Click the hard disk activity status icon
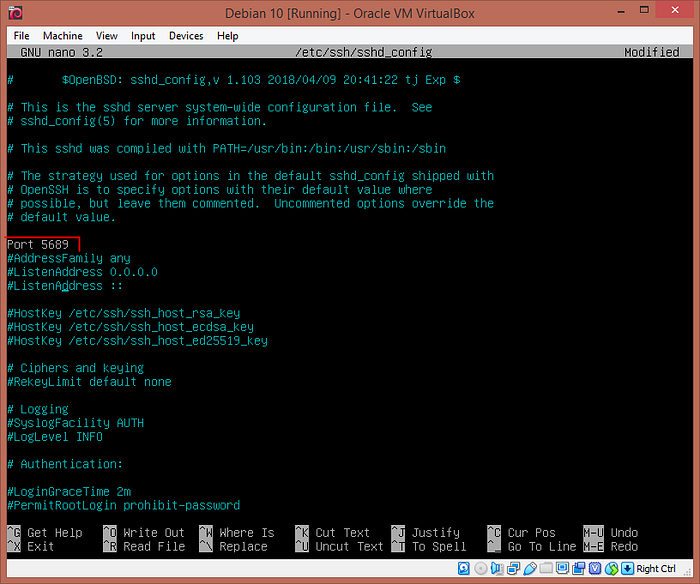The height and width of the screenshot is (584, 700). pyautogui.click(x=464, y=568)
